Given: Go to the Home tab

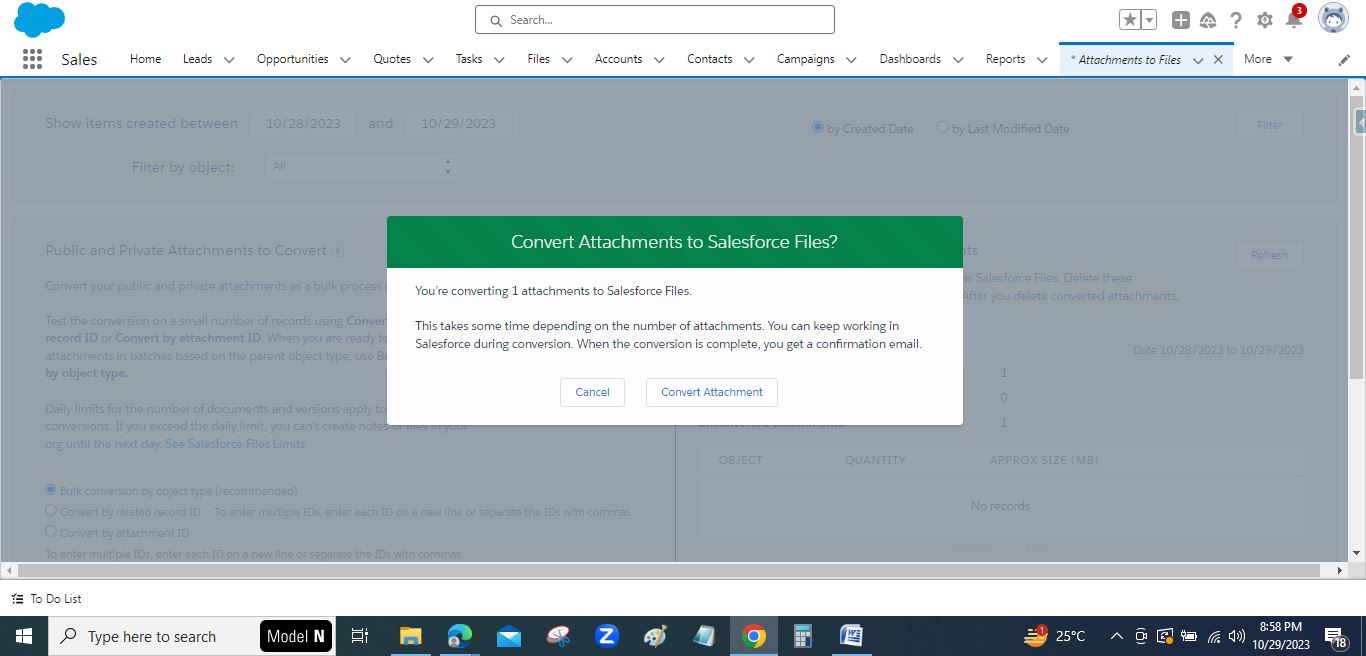Looking at the screenshot, I should [145, 59].
